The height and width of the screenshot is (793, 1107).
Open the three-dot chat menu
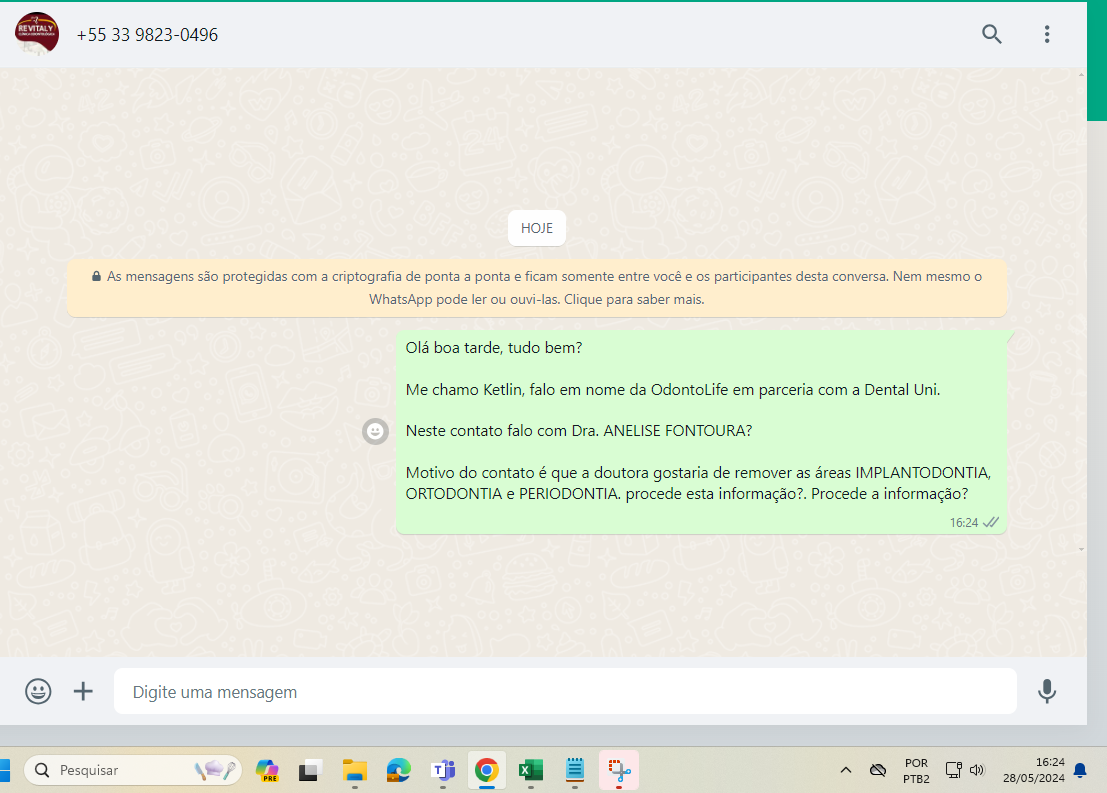(1047, 34)
